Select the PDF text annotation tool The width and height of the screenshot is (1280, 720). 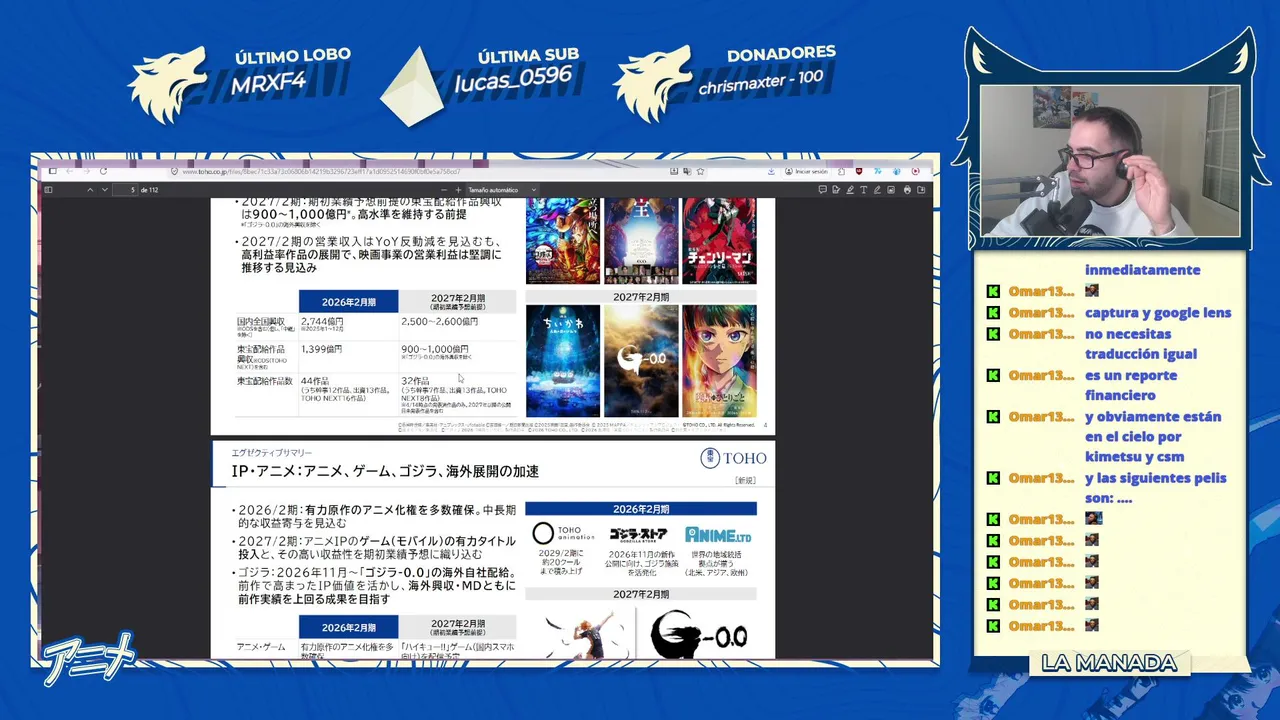pos(864,190)
